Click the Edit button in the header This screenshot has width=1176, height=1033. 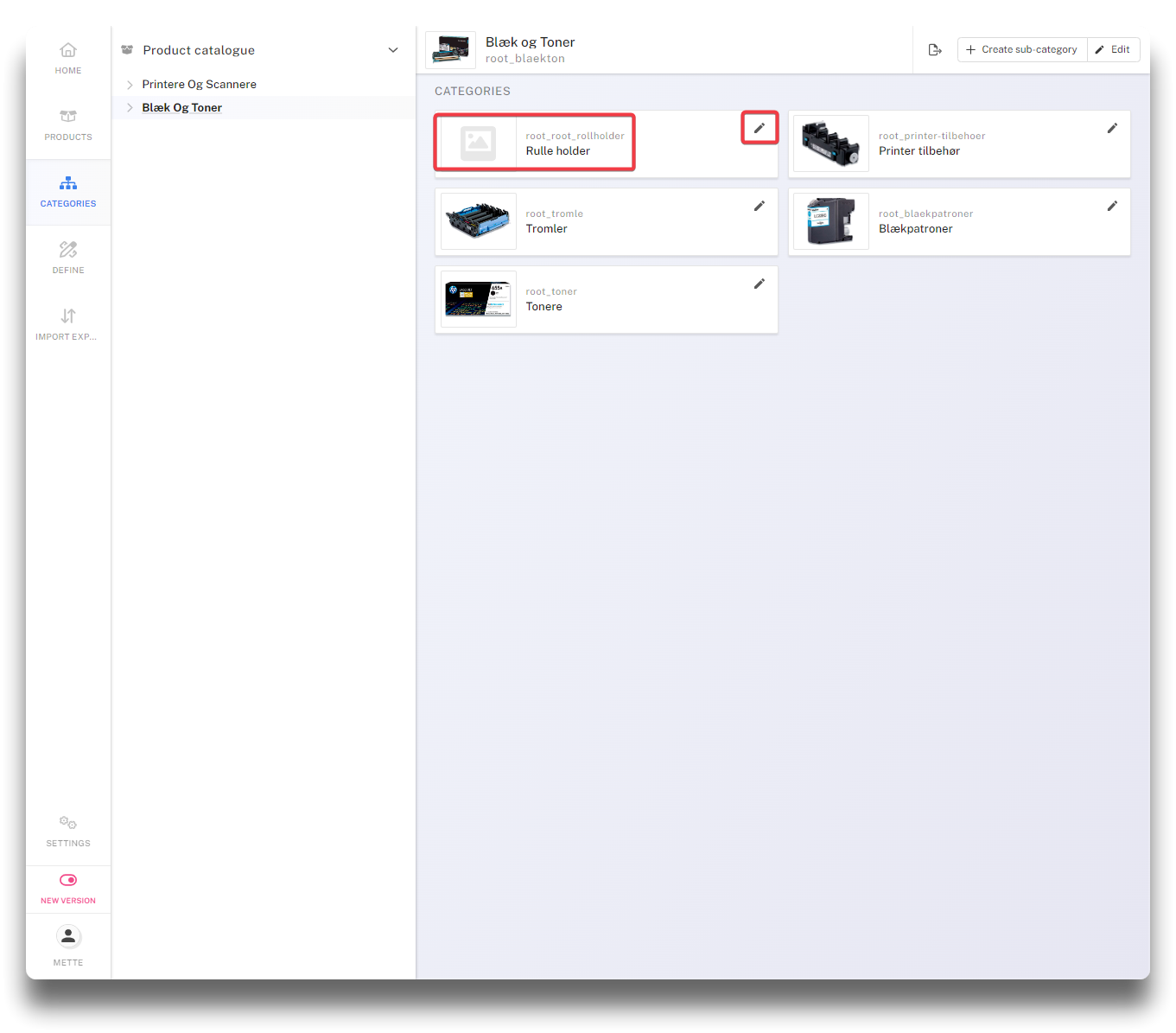click(1113, 50)
